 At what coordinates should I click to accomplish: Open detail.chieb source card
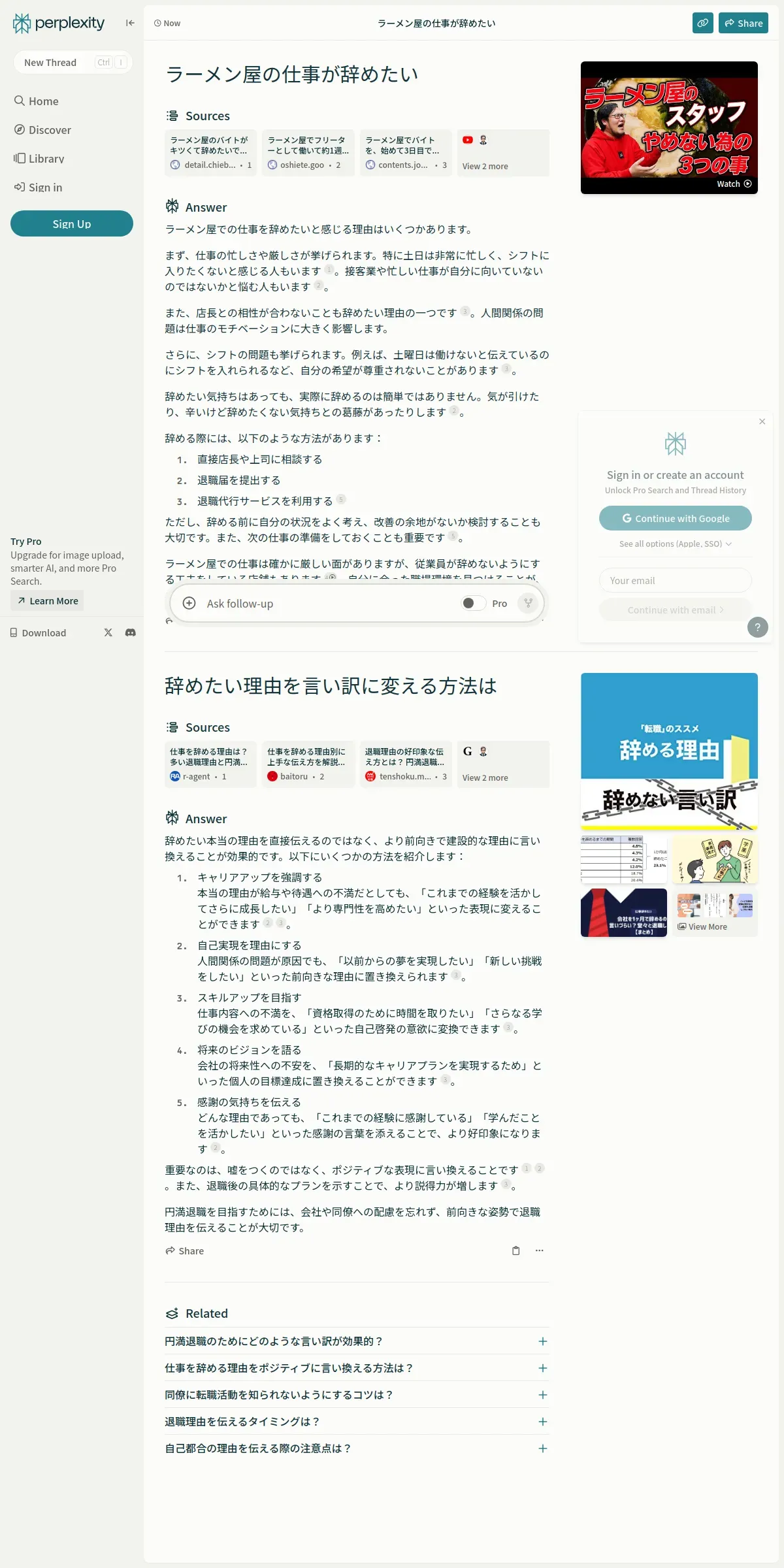[210, 153]
